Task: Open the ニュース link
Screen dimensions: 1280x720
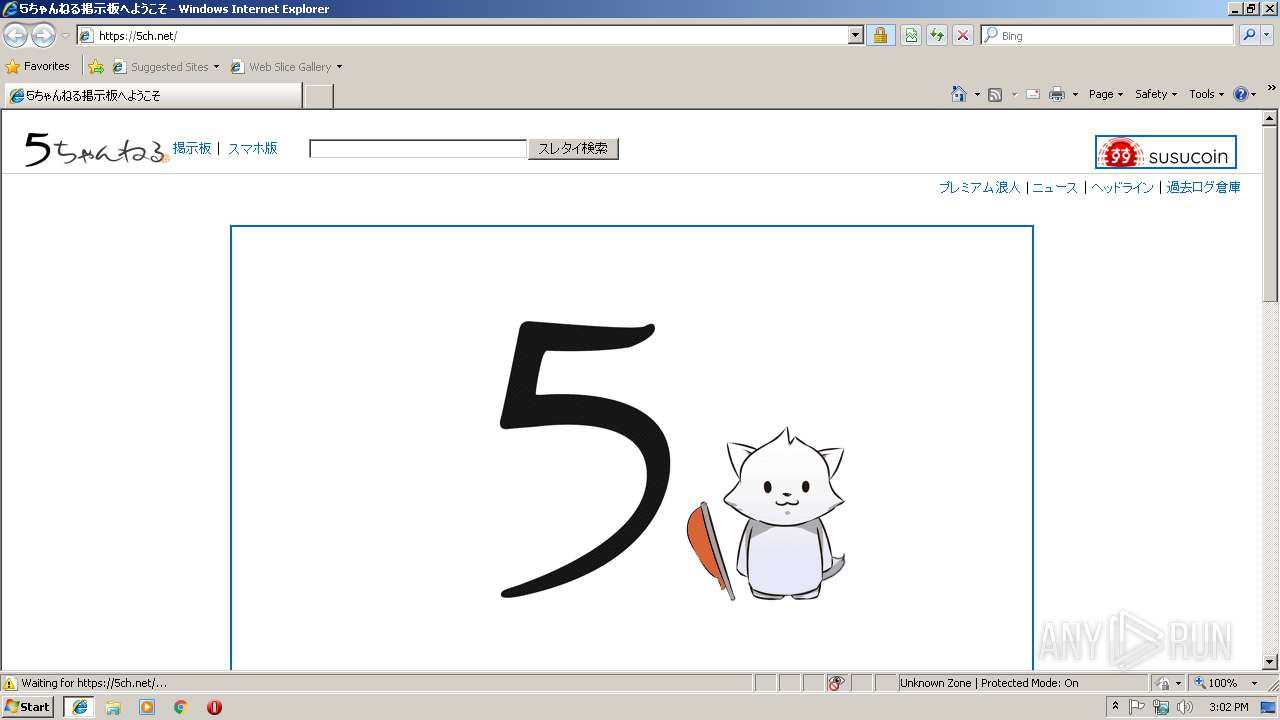Action: pos(1055,187)
